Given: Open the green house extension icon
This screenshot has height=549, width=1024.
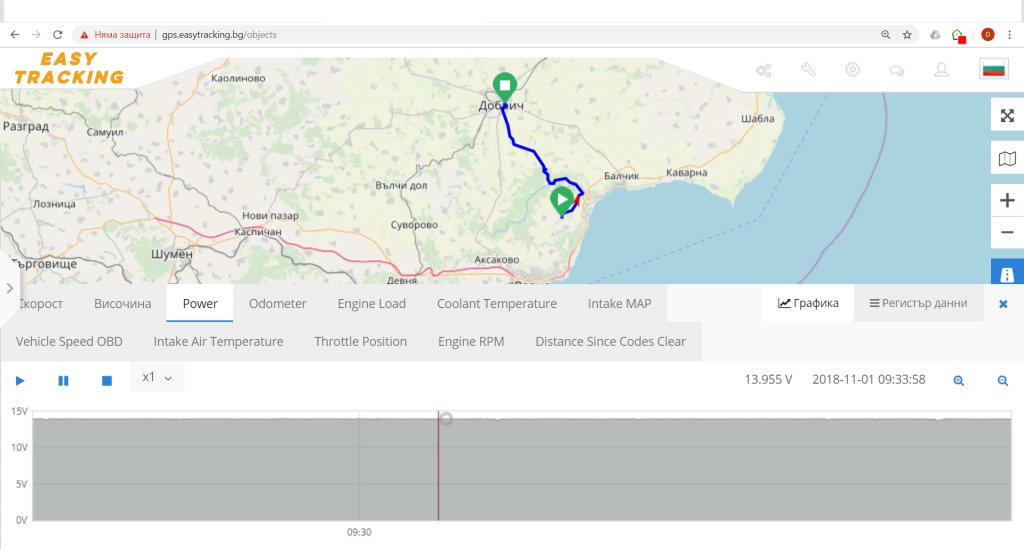Looking at the screenshot, I should tap(958, 35).
